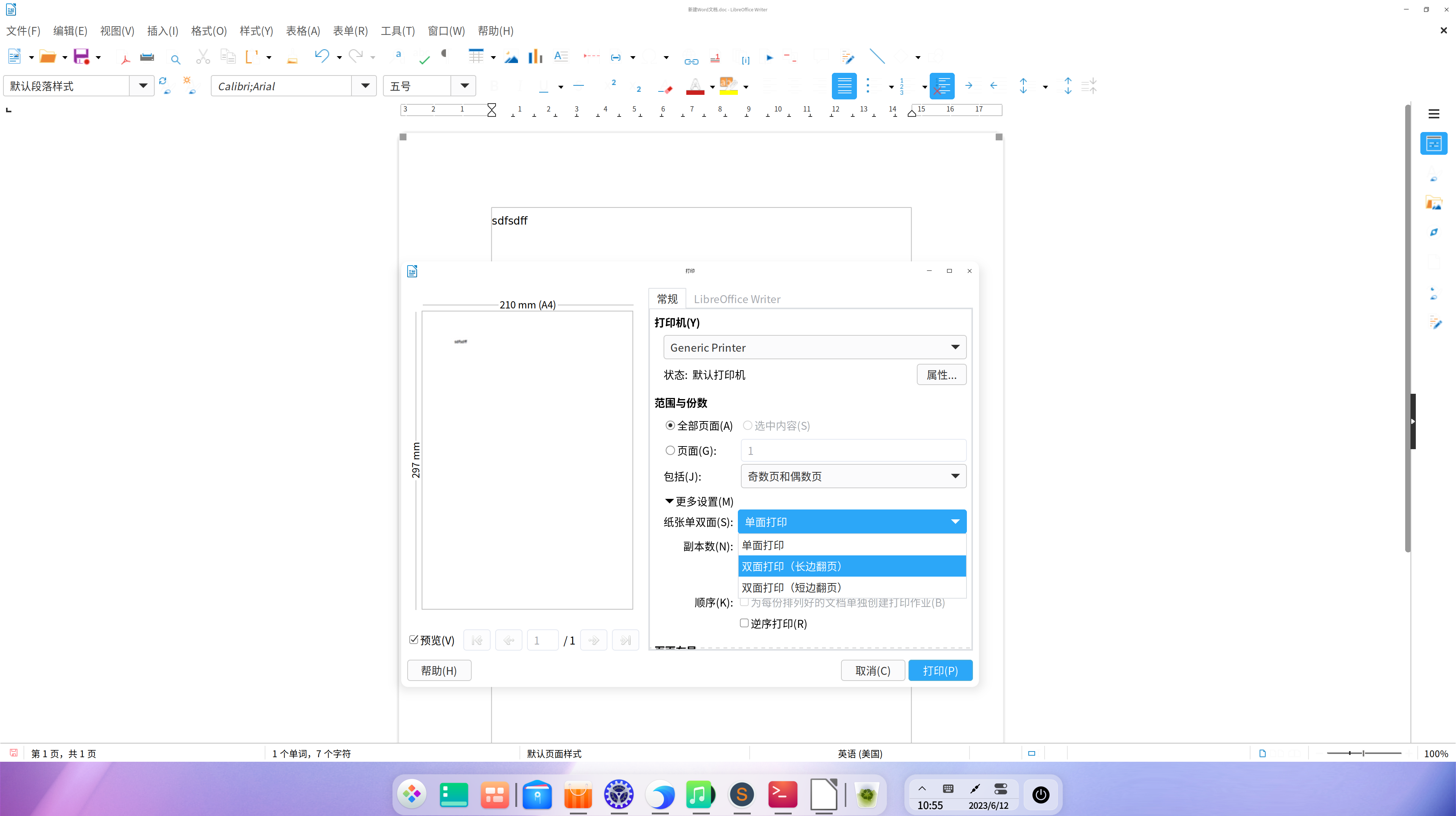This screenshot has width=1456, height=816.
Task: Open the 格式(O) menu
Action: pyautogui.click(x=209, y=30)
